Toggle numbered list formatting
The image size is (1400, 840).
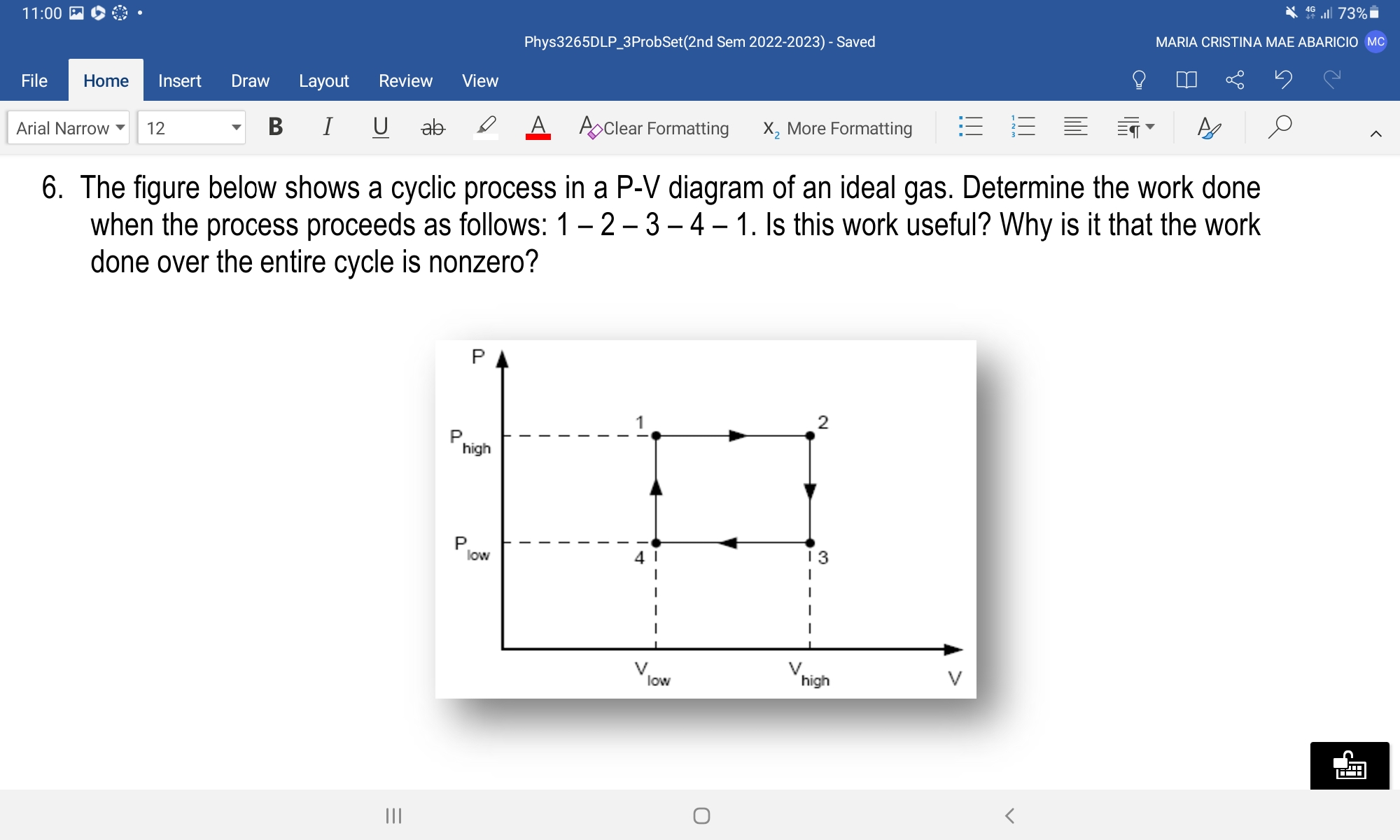coord(1022,127)
